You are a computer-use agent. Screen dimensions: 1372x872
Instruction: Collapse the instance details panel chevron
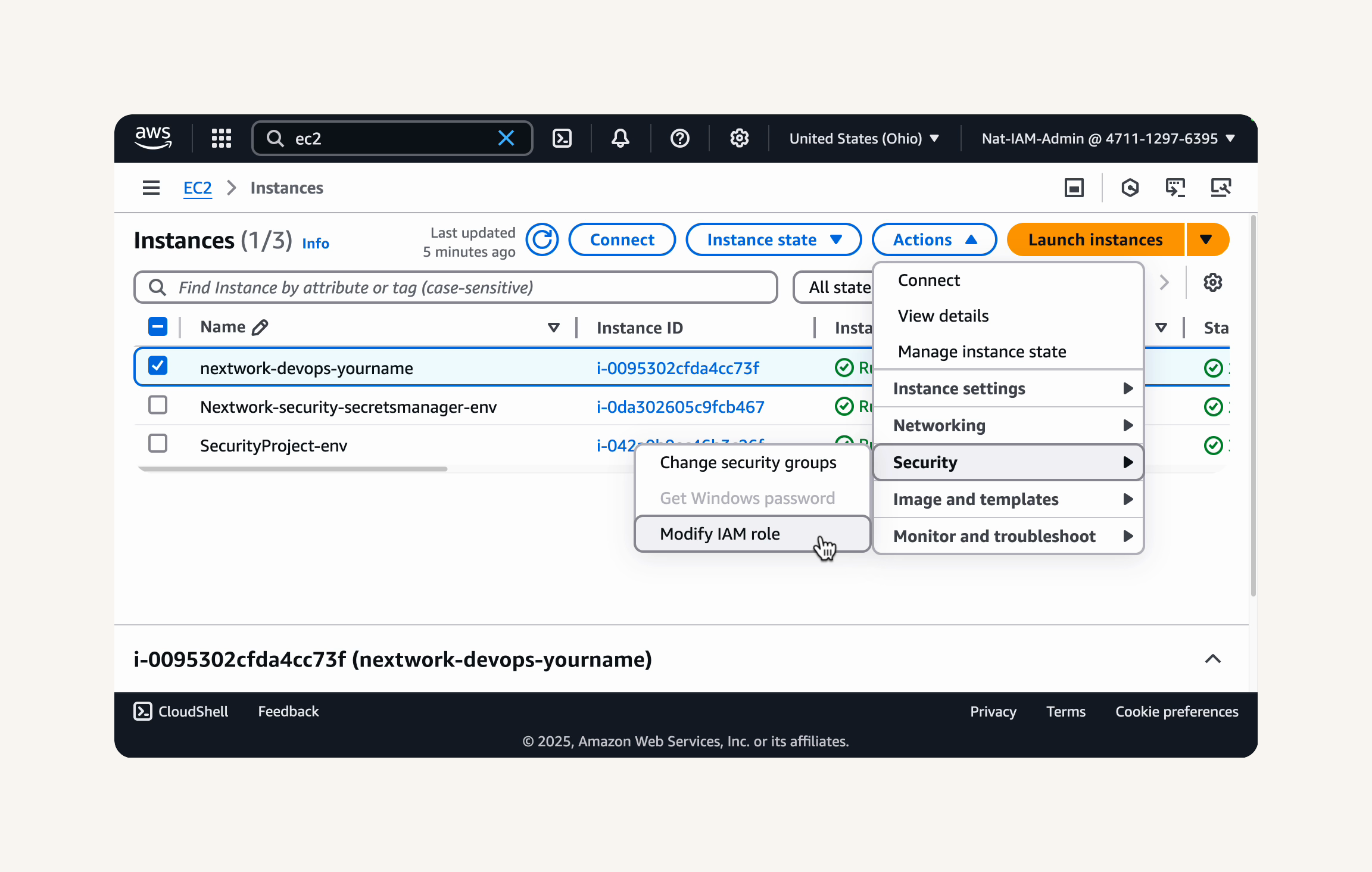[x=1213, y=659]
